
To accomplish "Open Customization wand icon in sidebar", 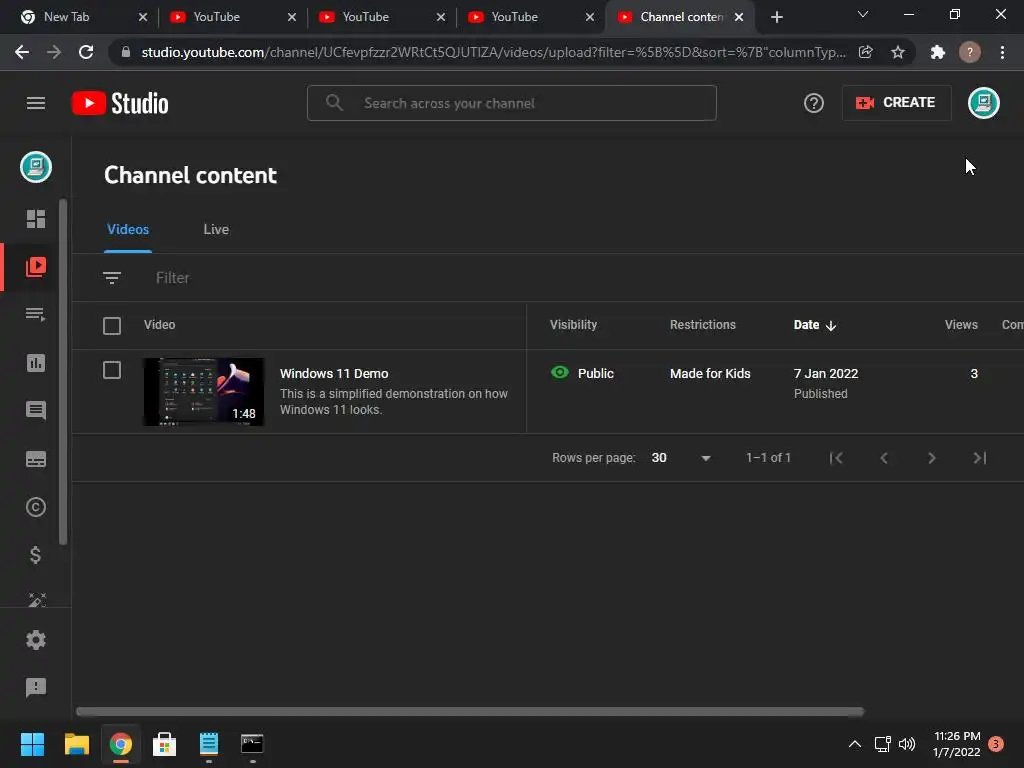I will point(37,599).
